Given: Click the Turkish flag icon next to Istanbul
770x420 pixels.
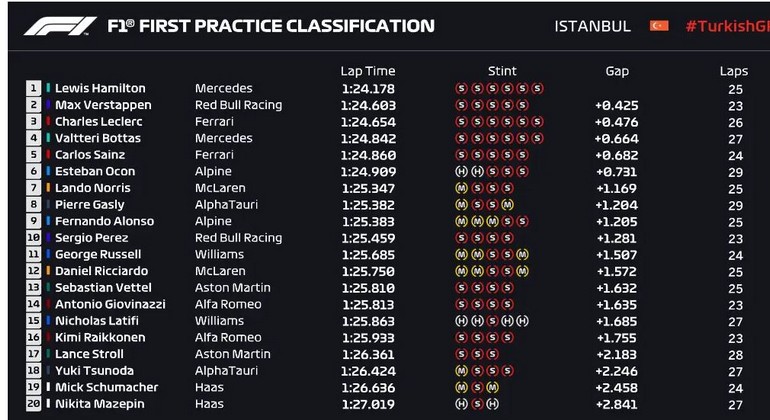Looking at the screenshot, I should pyautogui.click(x=659, y=26).
